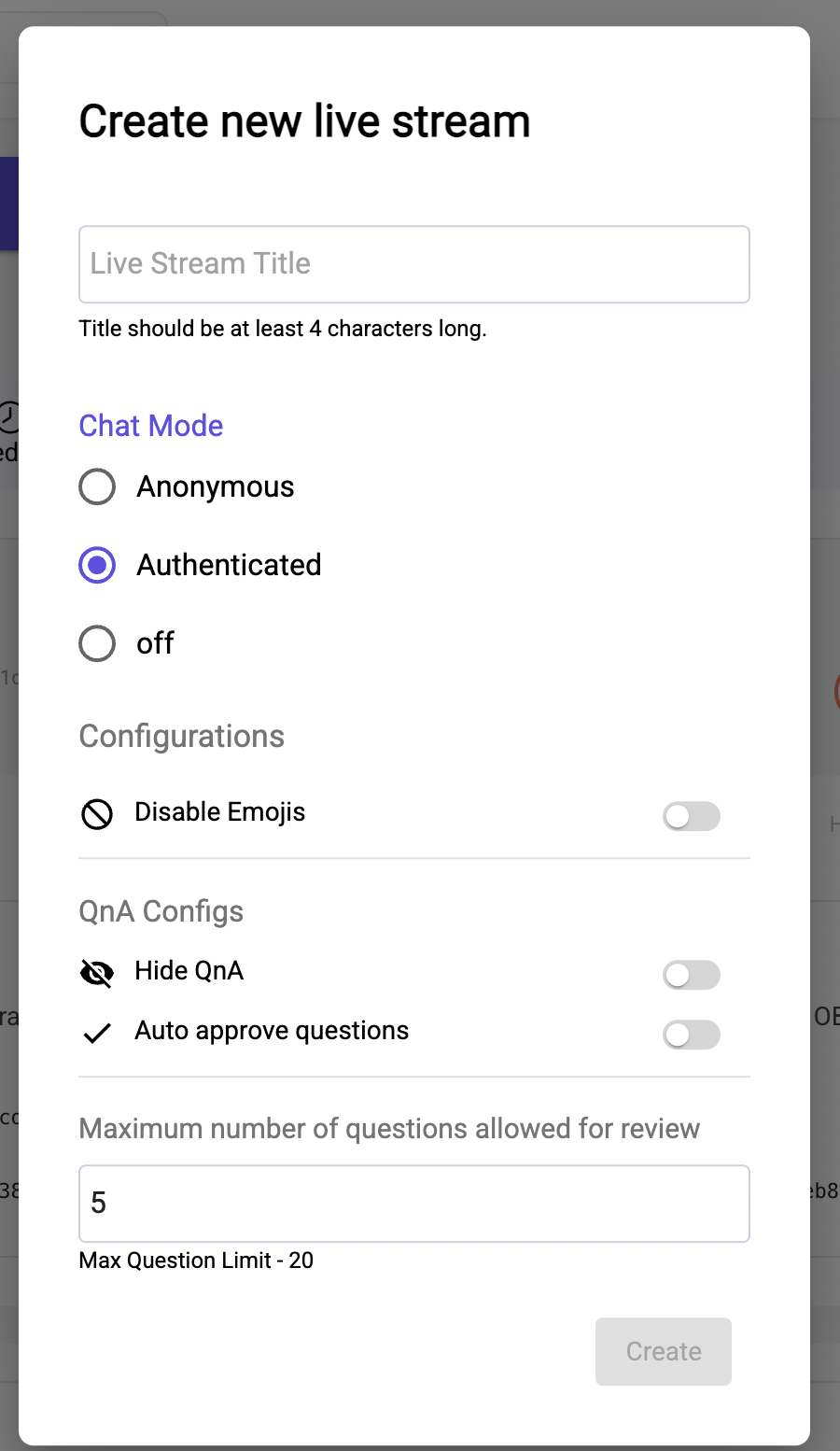
Task: Click the Create new live stream title
Action: [305, 121]
